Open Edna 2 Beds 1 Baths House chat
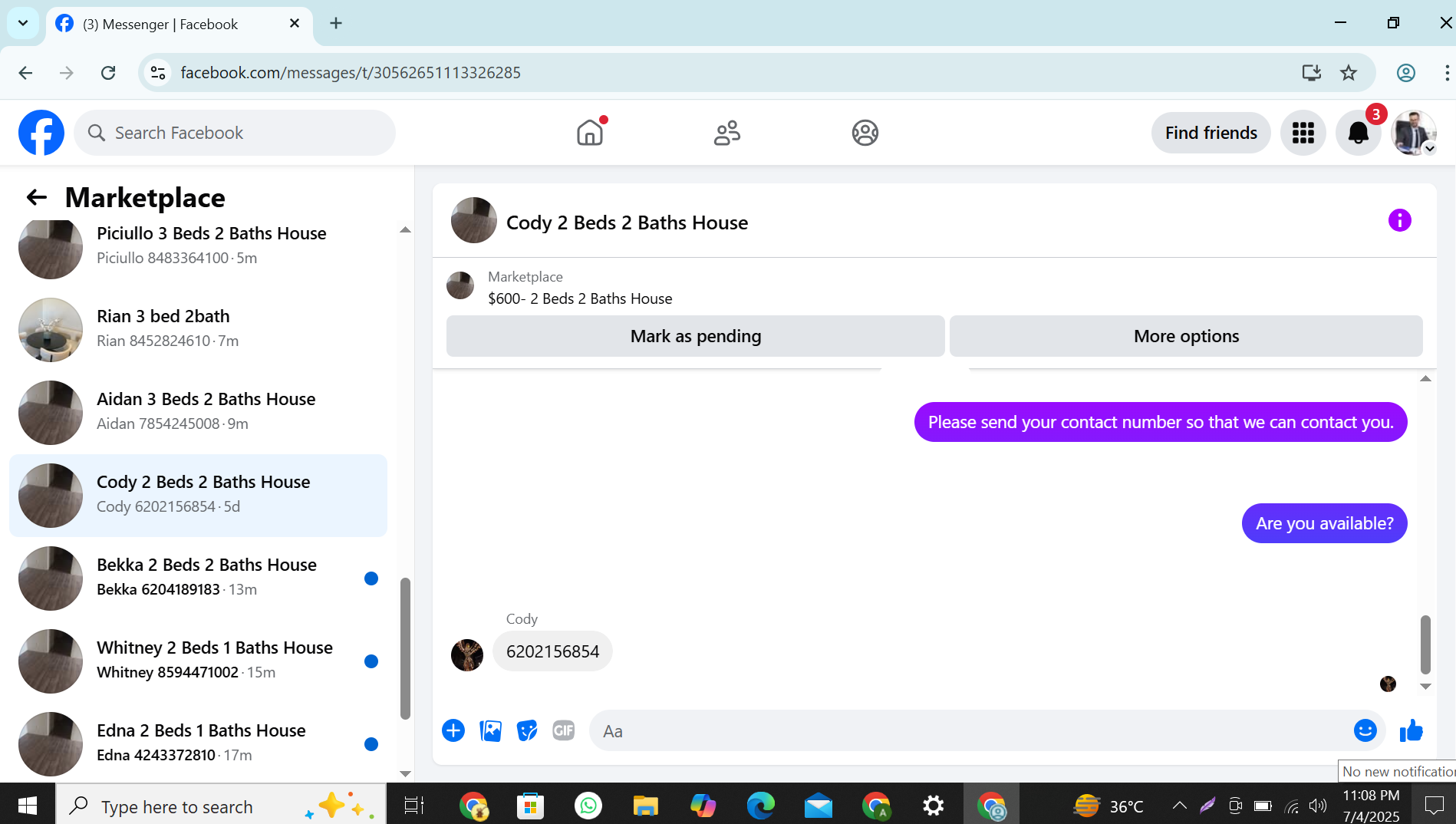1456x824 pixels. [198, 743]
